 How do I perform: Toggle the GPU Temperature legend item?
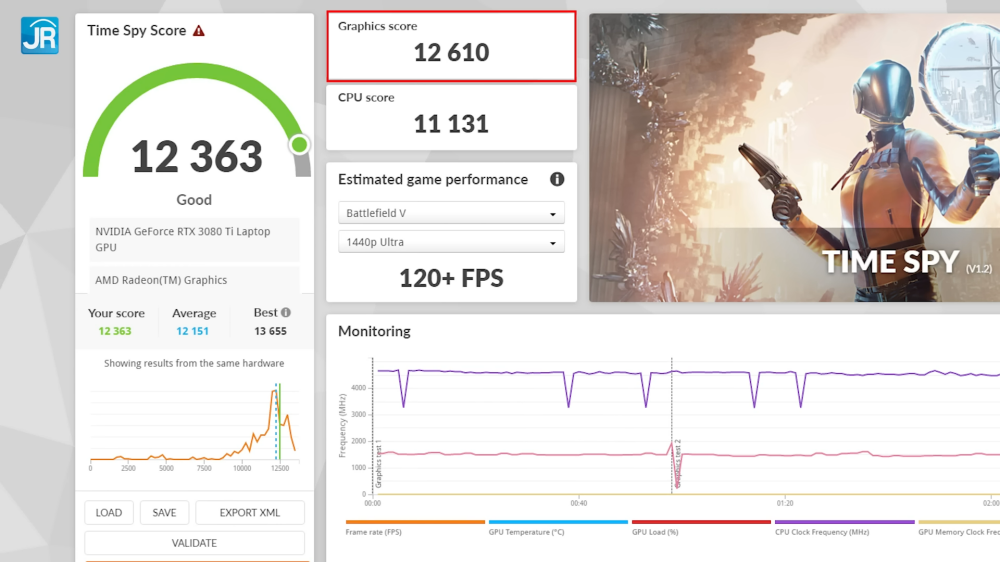pos(558,528)
